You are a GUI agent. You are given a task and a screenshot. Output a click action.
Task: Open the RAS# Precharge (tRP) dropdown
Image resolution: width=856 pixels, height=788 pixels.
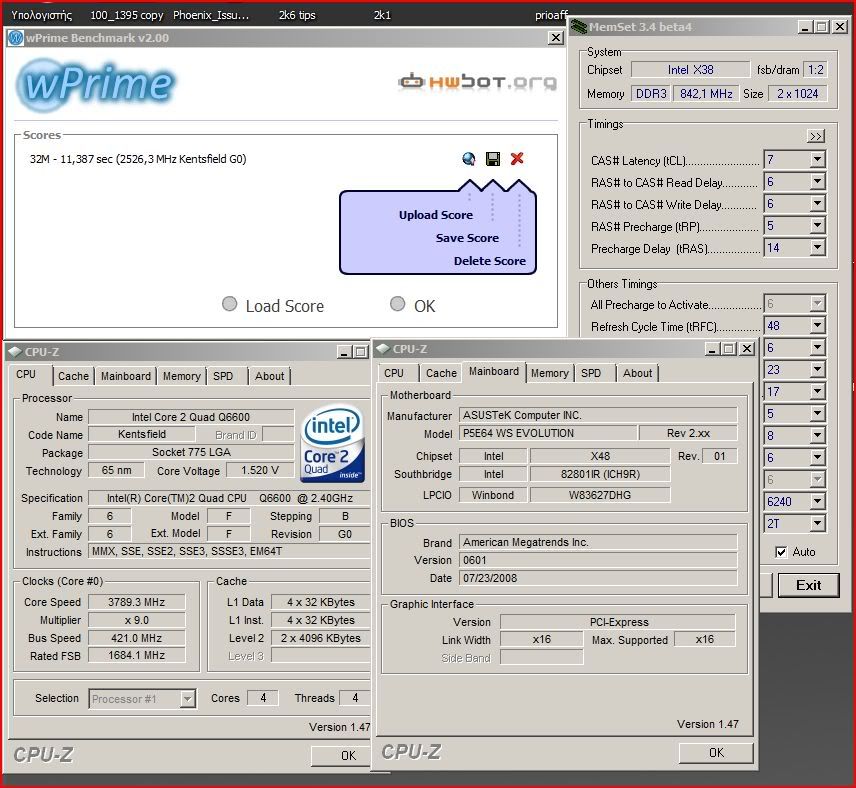[817, 225]
